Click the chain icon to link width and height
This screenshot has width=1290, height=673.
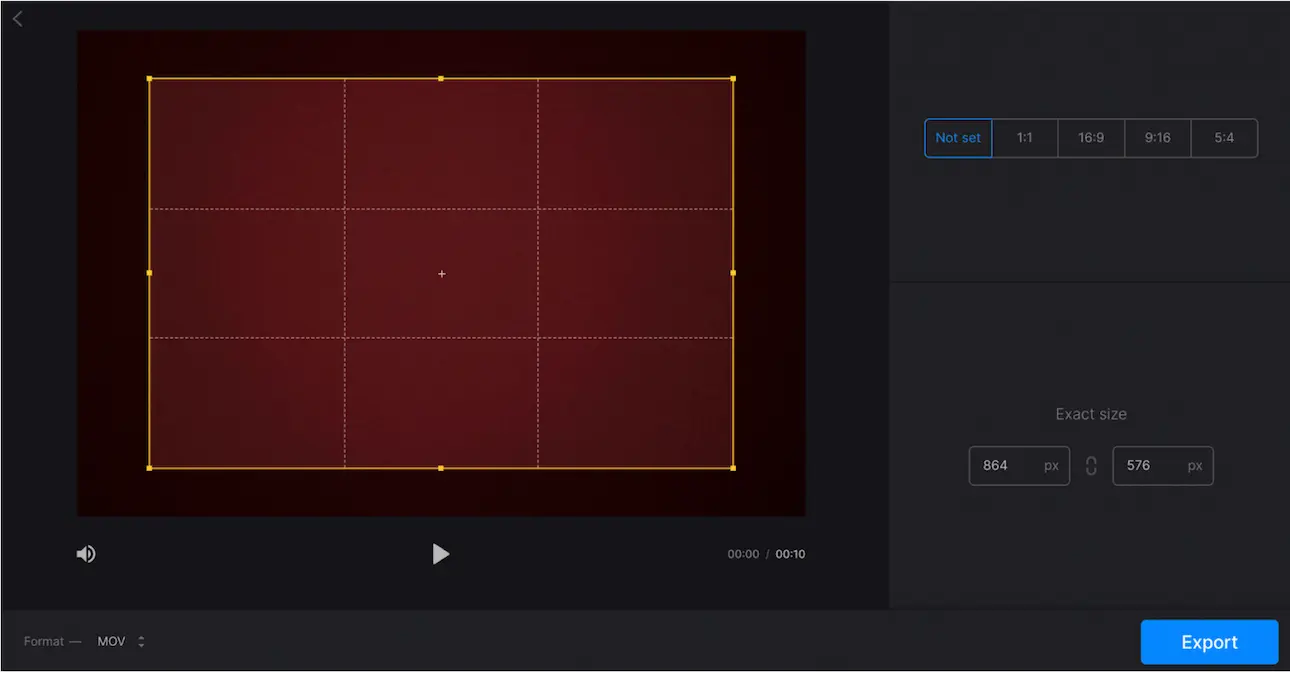pos(1090,465)
